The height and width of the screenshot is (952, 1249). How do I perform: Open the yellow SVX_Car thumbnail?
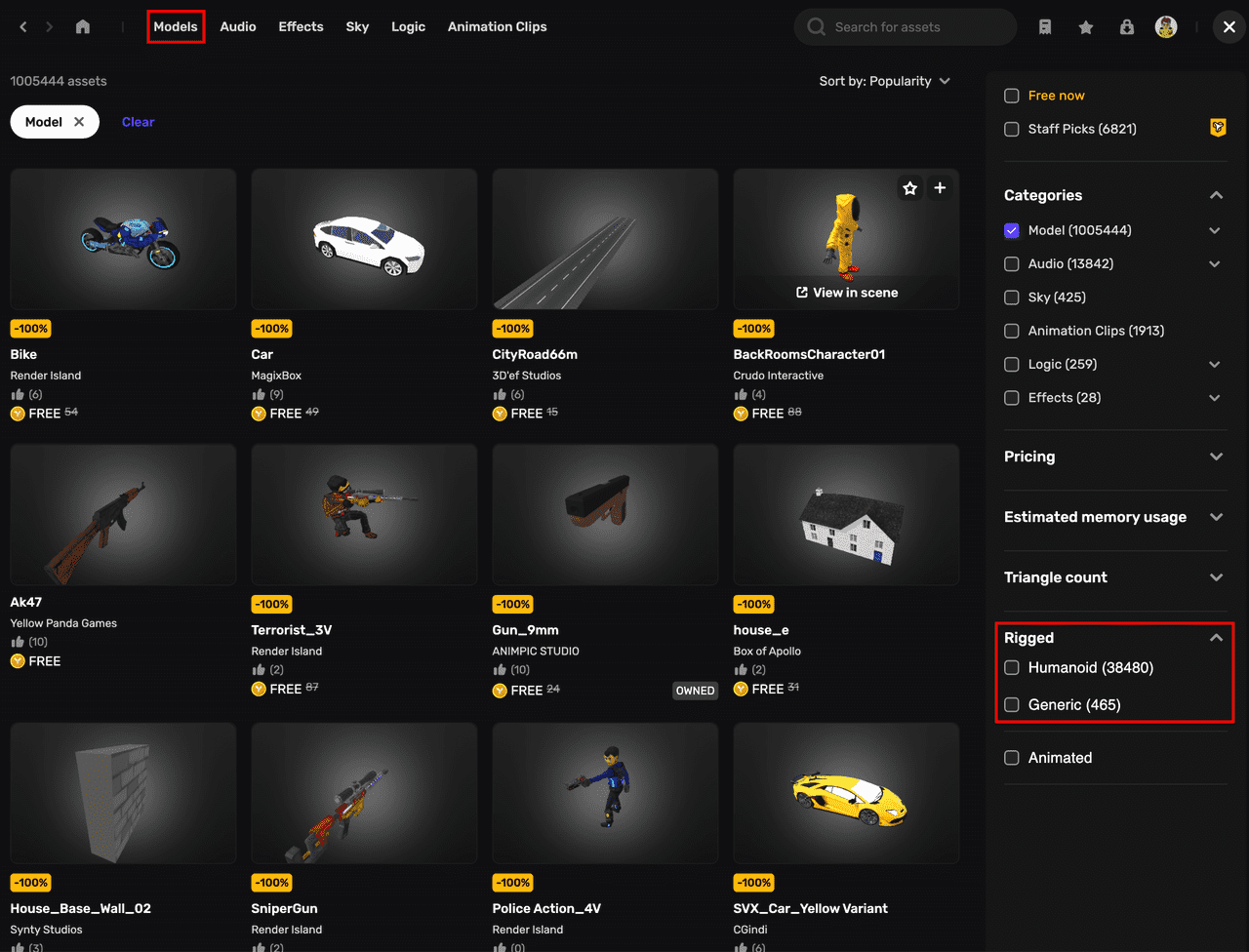tap(846, 792)
